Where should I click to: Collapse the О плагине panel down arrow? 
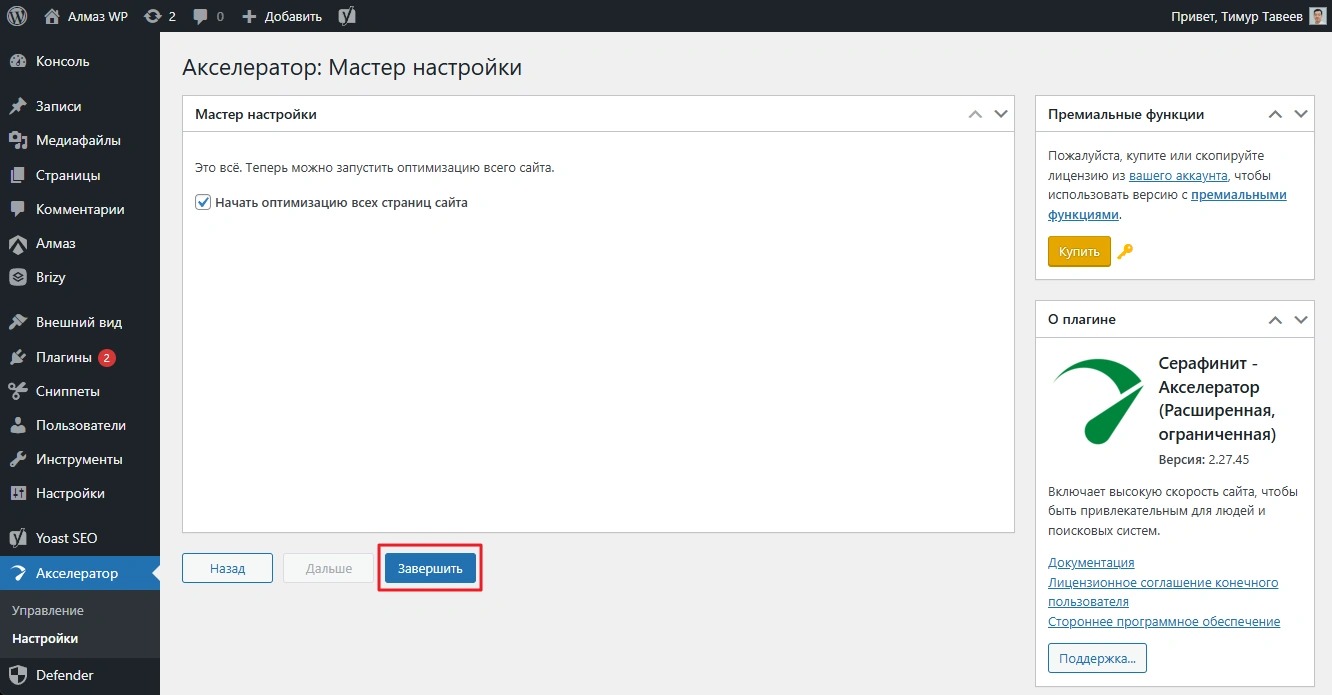click(x=1300, y=319)
